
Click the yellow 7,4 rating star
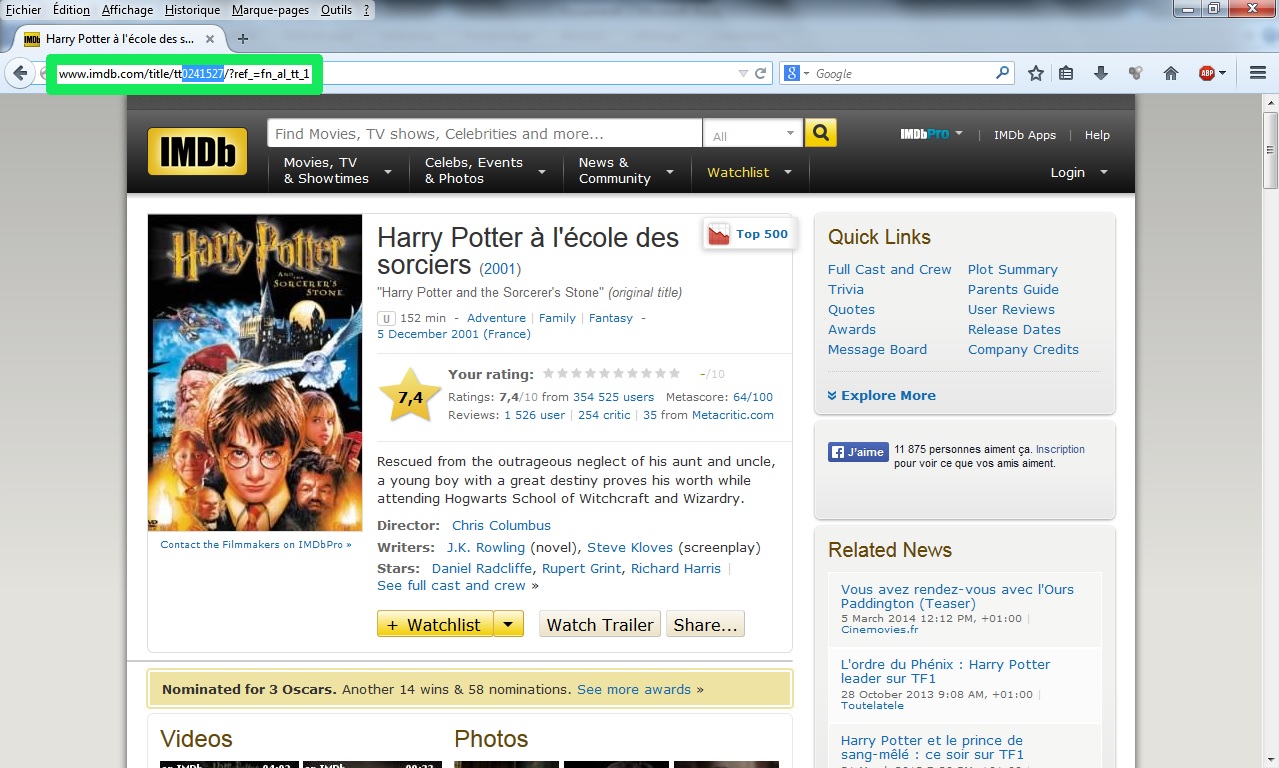tap(410, 395)
